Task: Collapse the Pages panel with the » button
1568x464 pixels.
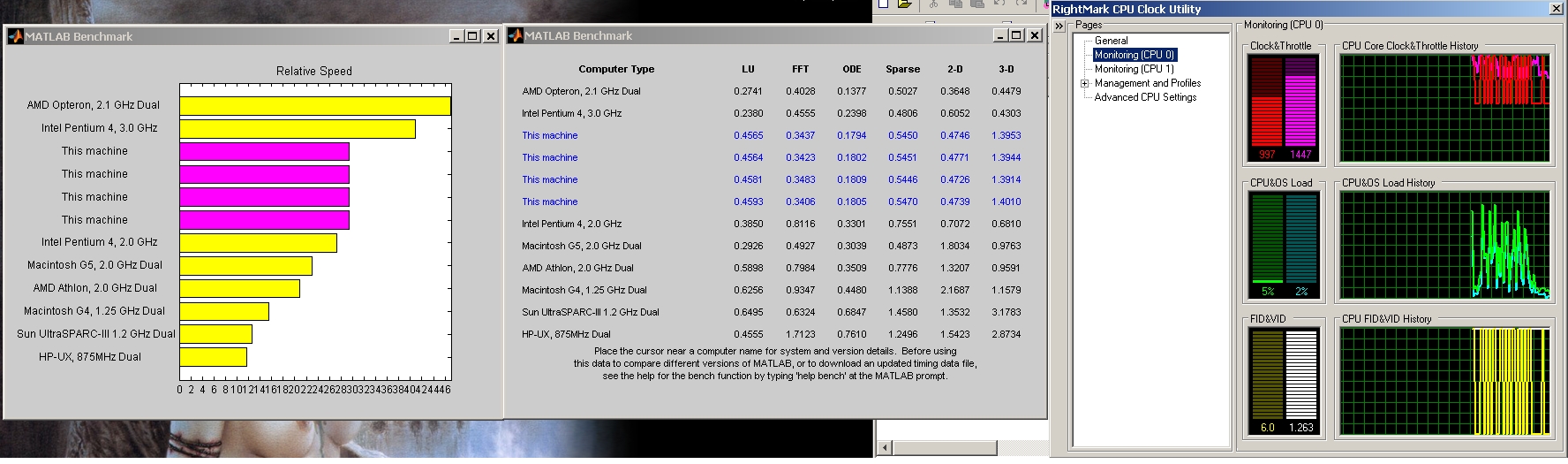Action: click(1059, 27)
